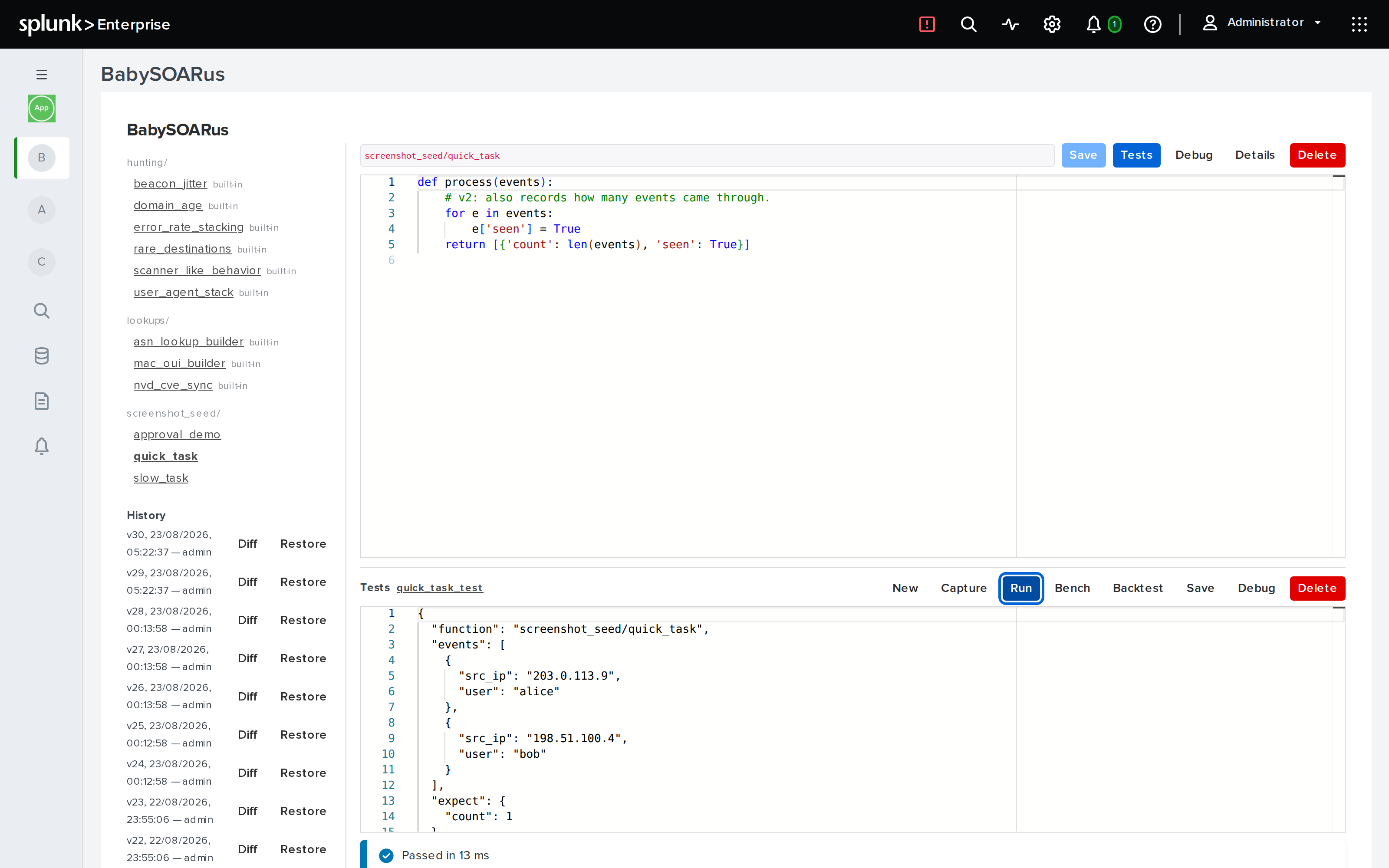This screenshot has height=868, width=1389.
Task: Open the approval_demo function
Action: 177,435
